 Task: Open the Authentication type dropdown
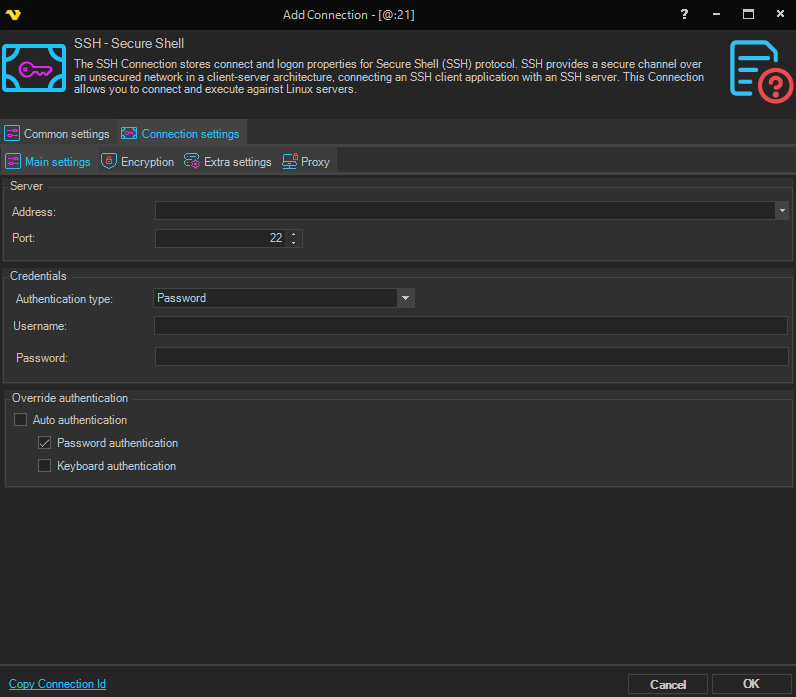(405, 298)
